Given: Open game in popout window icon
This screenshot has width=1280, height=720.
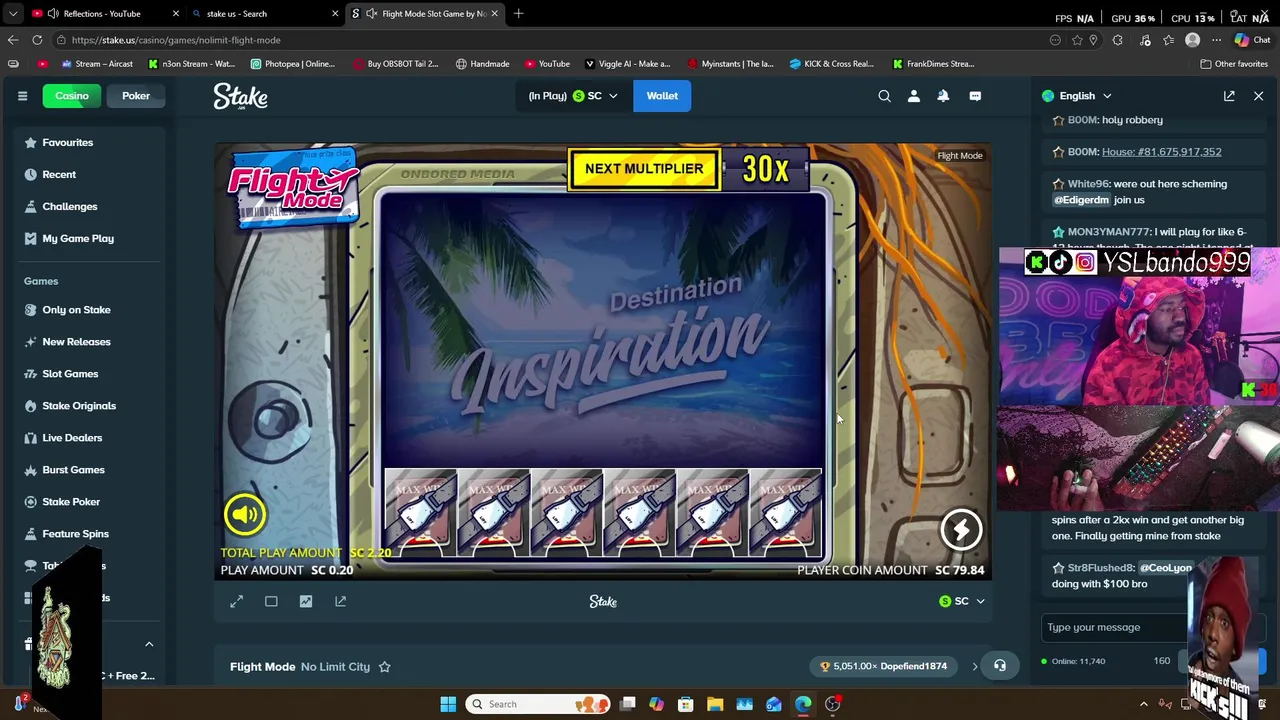Looking at the screenshot, I should [340, 601].
